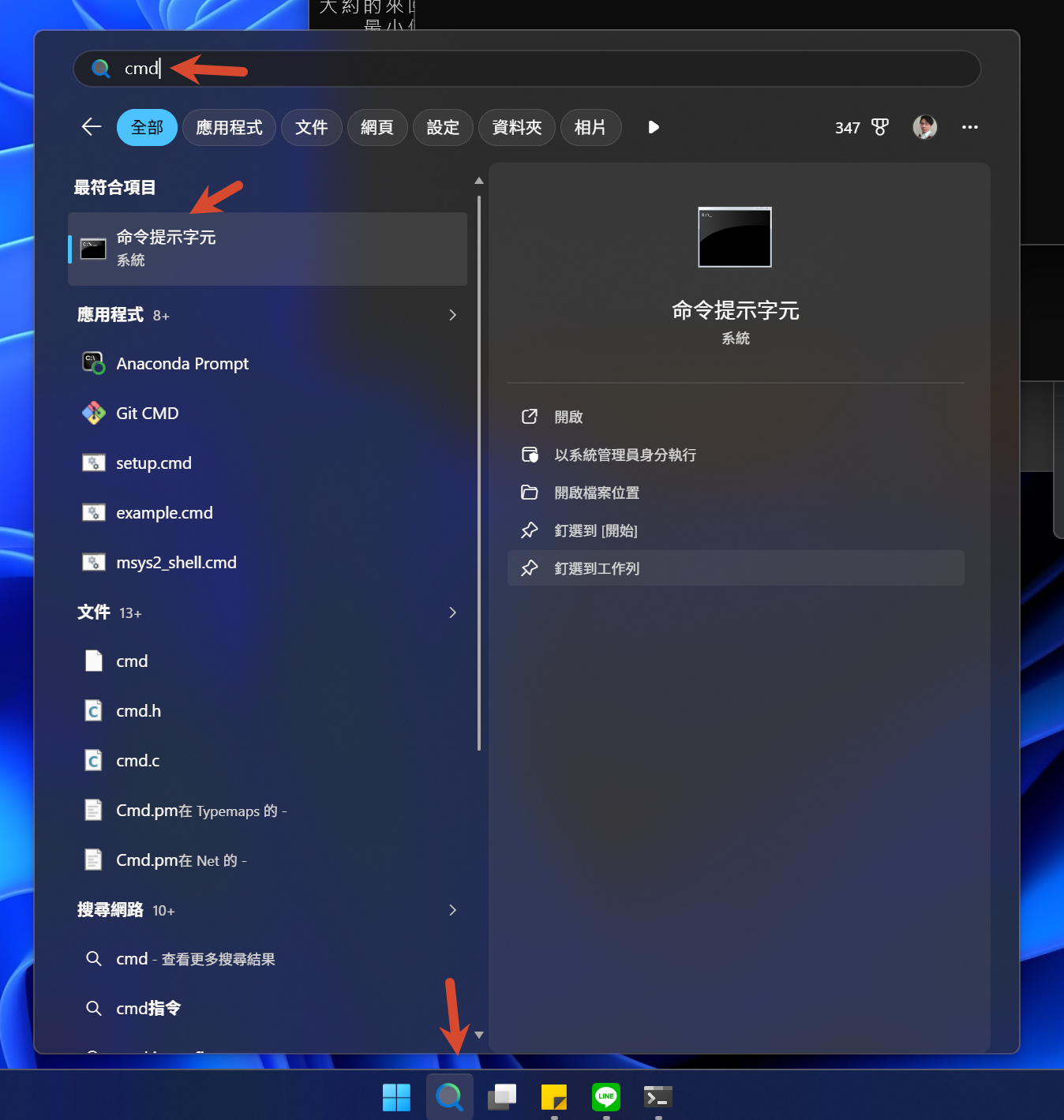Image resolution: width=1064 pixels, height=1120 pixels.
Task: Switch to the 相片 filter tab
Action: pyautogui.click(x=590, y=127)
